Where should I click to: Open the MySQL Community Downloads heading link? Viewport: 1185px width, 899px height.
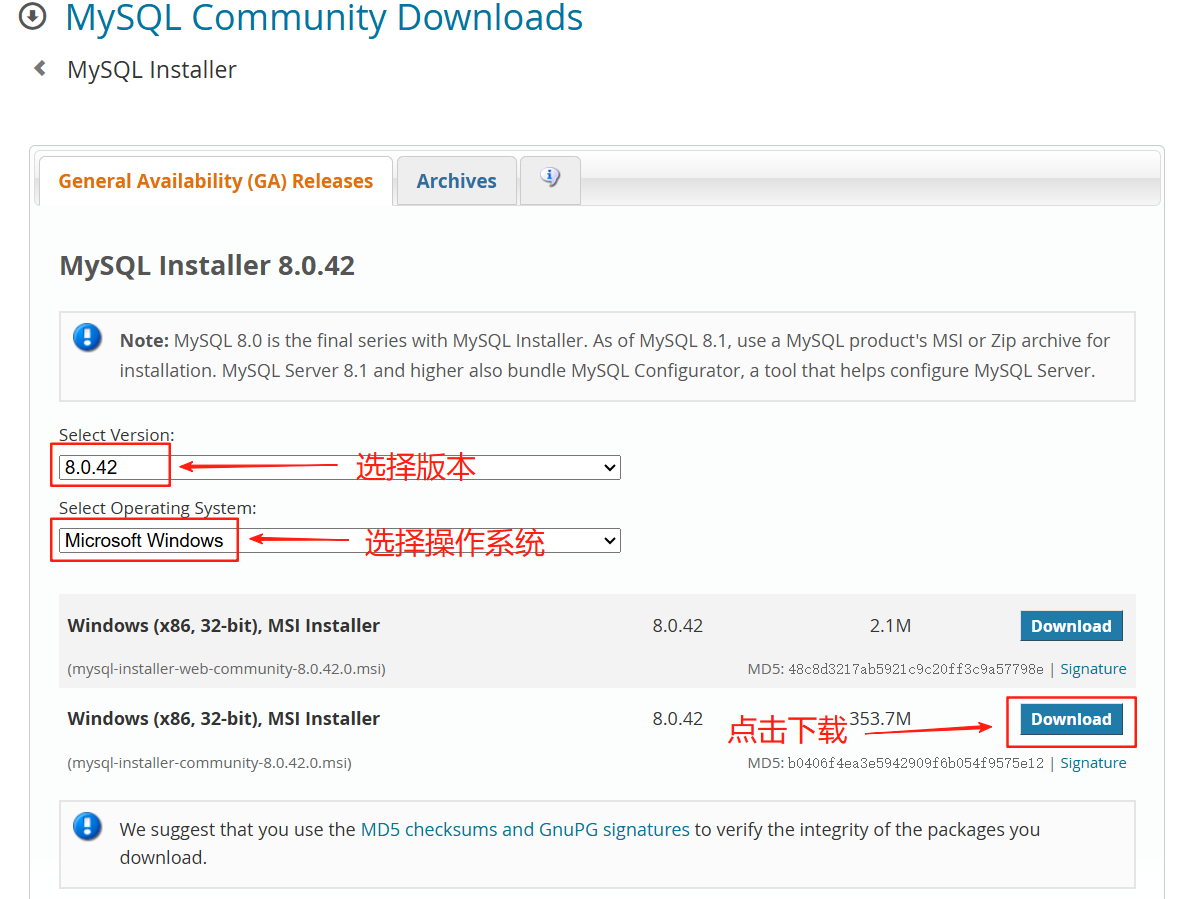coord(324,17)
